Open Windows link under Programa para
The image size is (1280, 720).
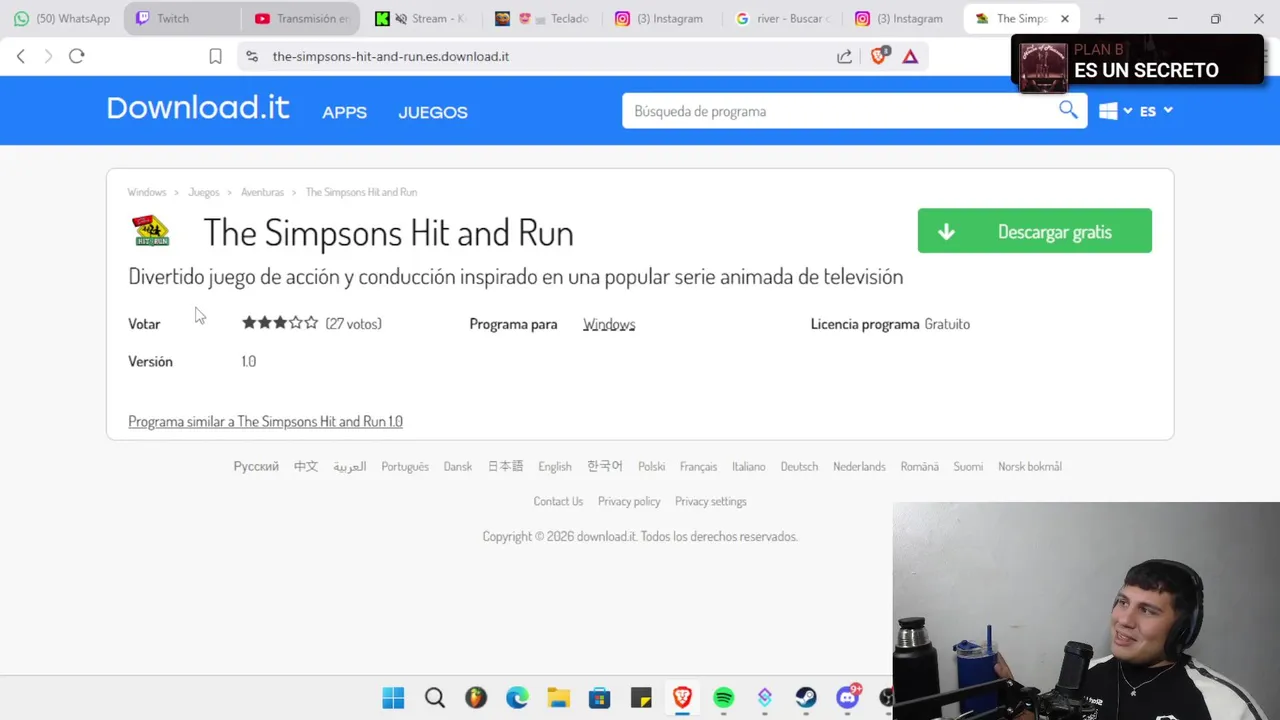[x=609, y=324]
